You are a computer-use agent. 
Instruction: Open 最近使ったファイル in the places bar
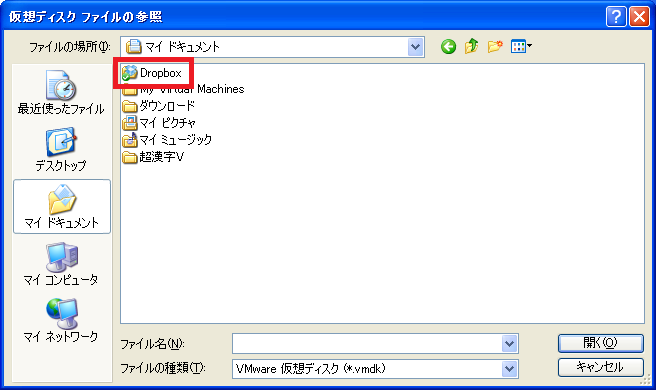61,92
